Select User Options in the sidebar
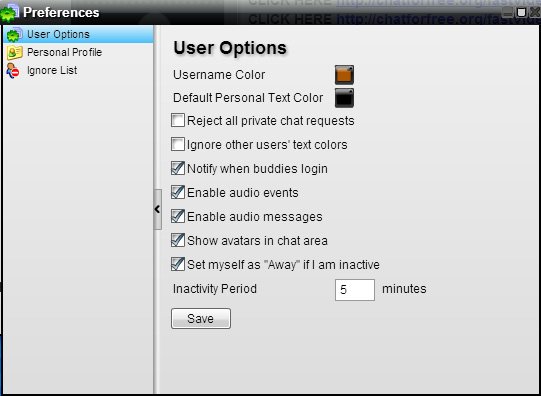 58,34
